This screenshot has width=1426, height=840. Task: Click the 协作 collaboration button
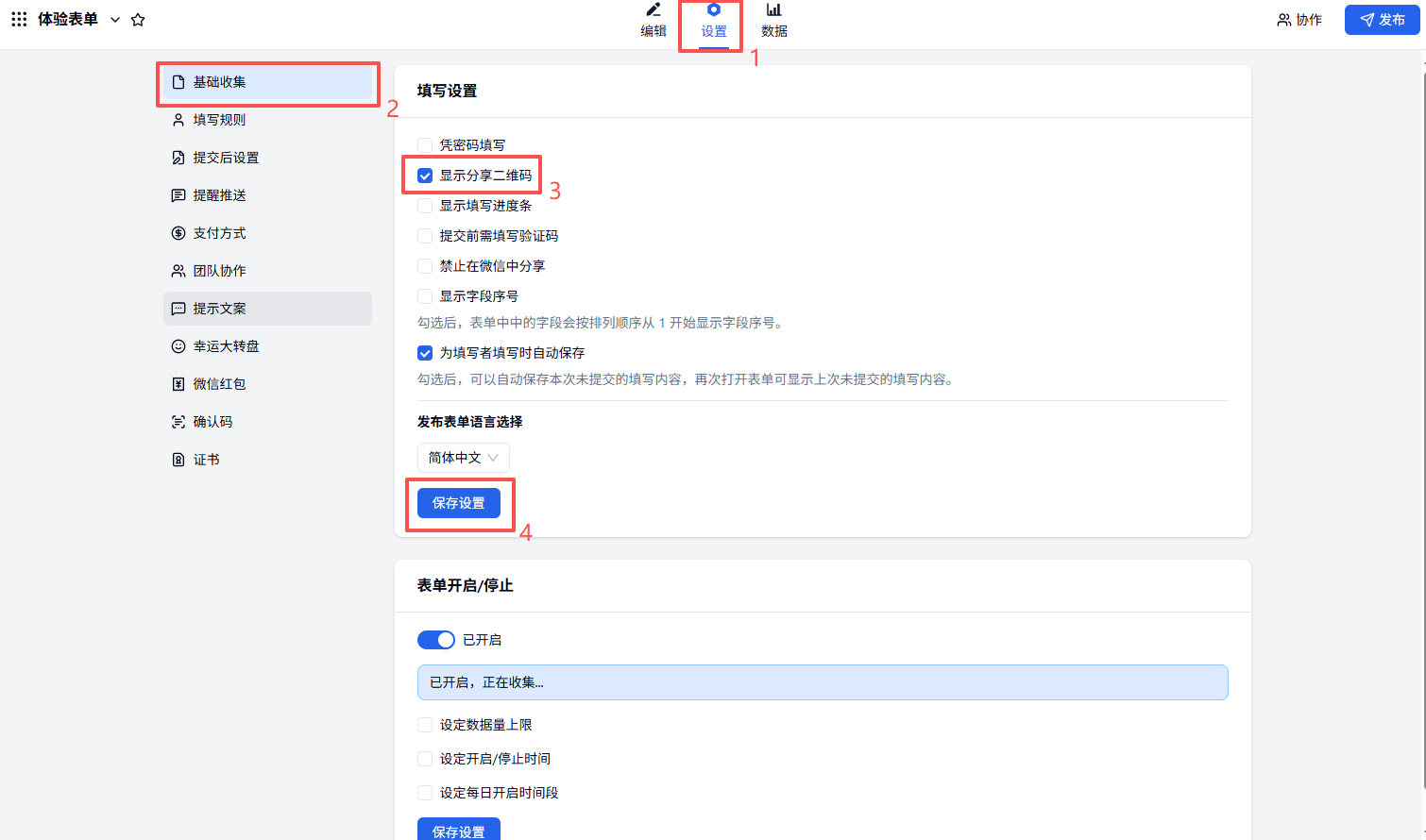(1299, 20)
